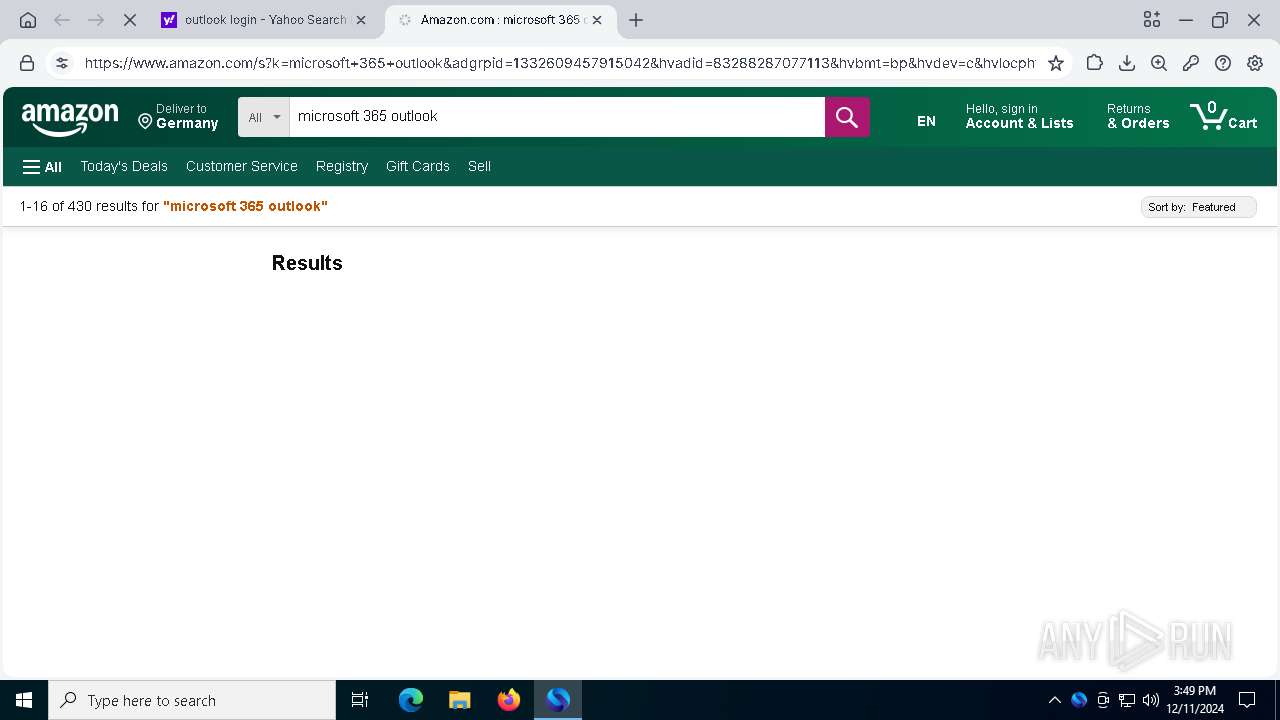Screen dimensions: 1280x720
Task: Click the lock site security icon
Action: click(x=27, y=63)
